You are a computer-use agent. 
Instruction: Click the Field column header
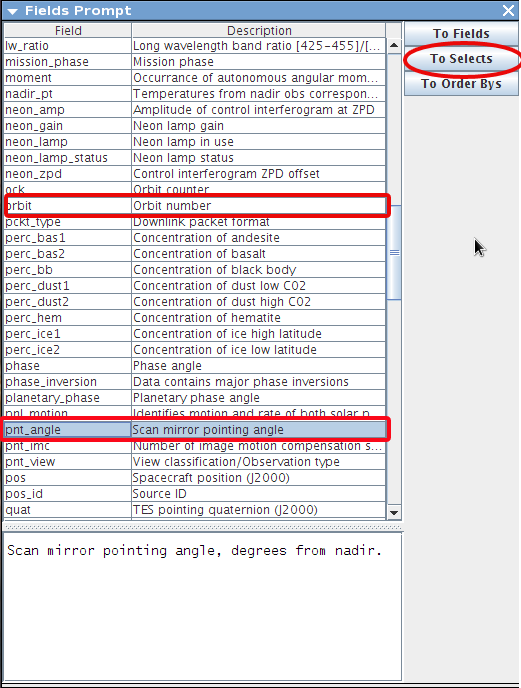coord(68,30)
